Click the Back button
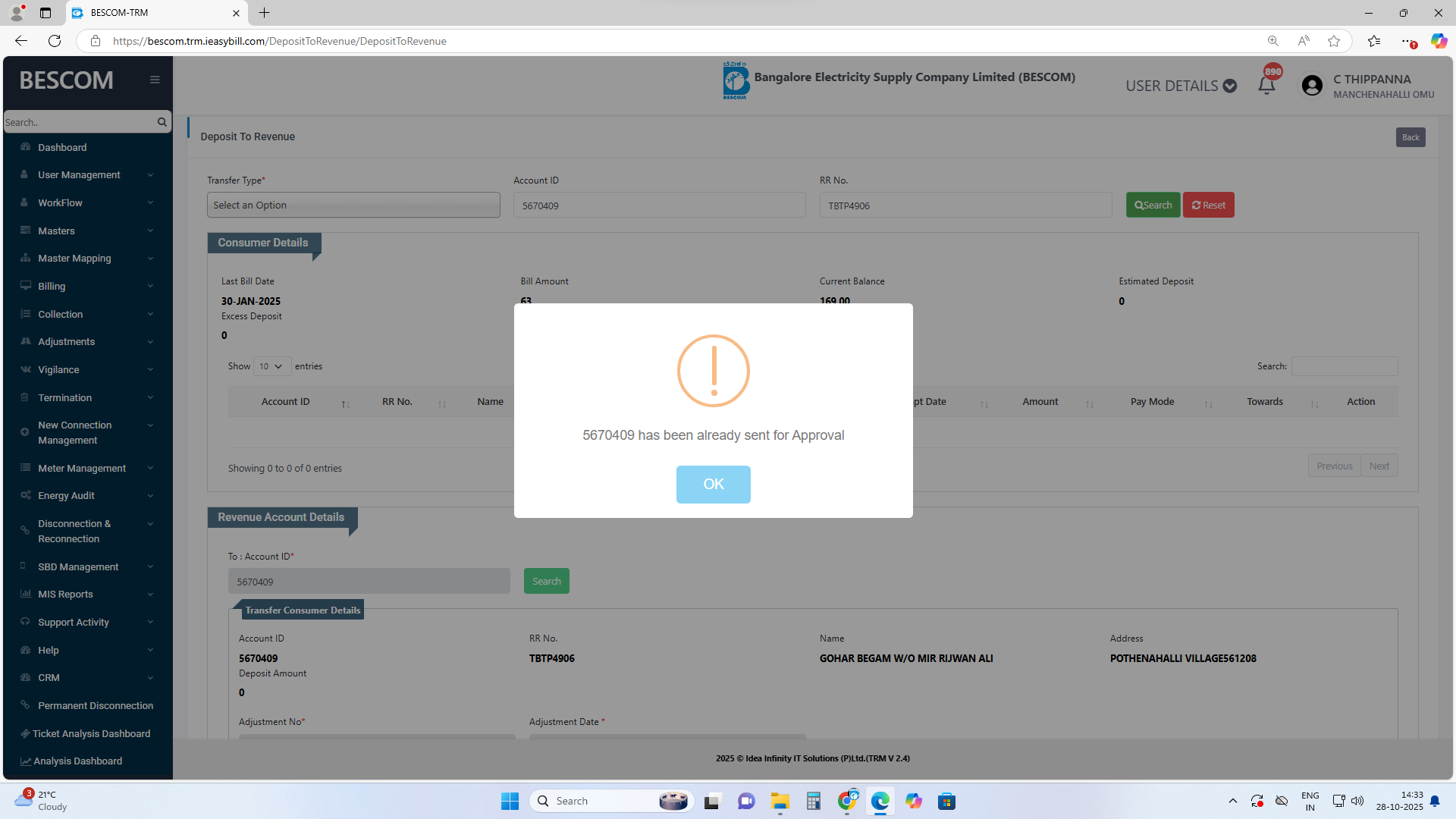This screenshot has height=819, width=1456. click(1410, 137)
